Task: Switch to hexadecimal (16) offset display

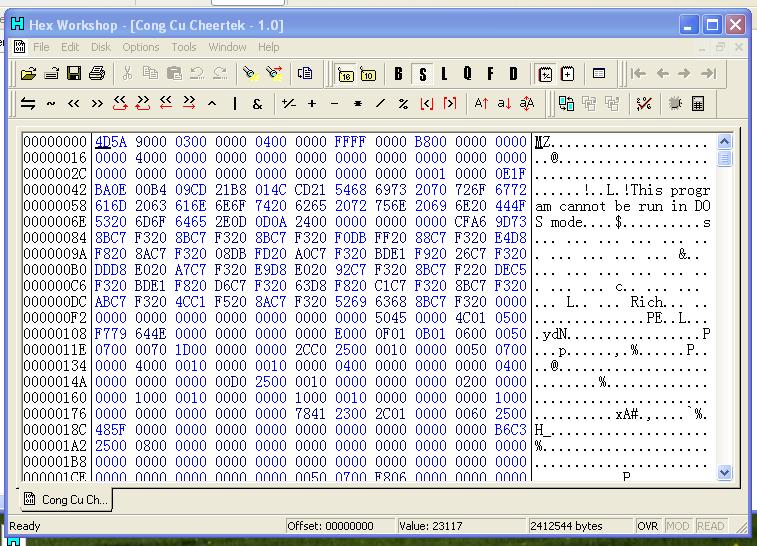Action: point(346,75)
